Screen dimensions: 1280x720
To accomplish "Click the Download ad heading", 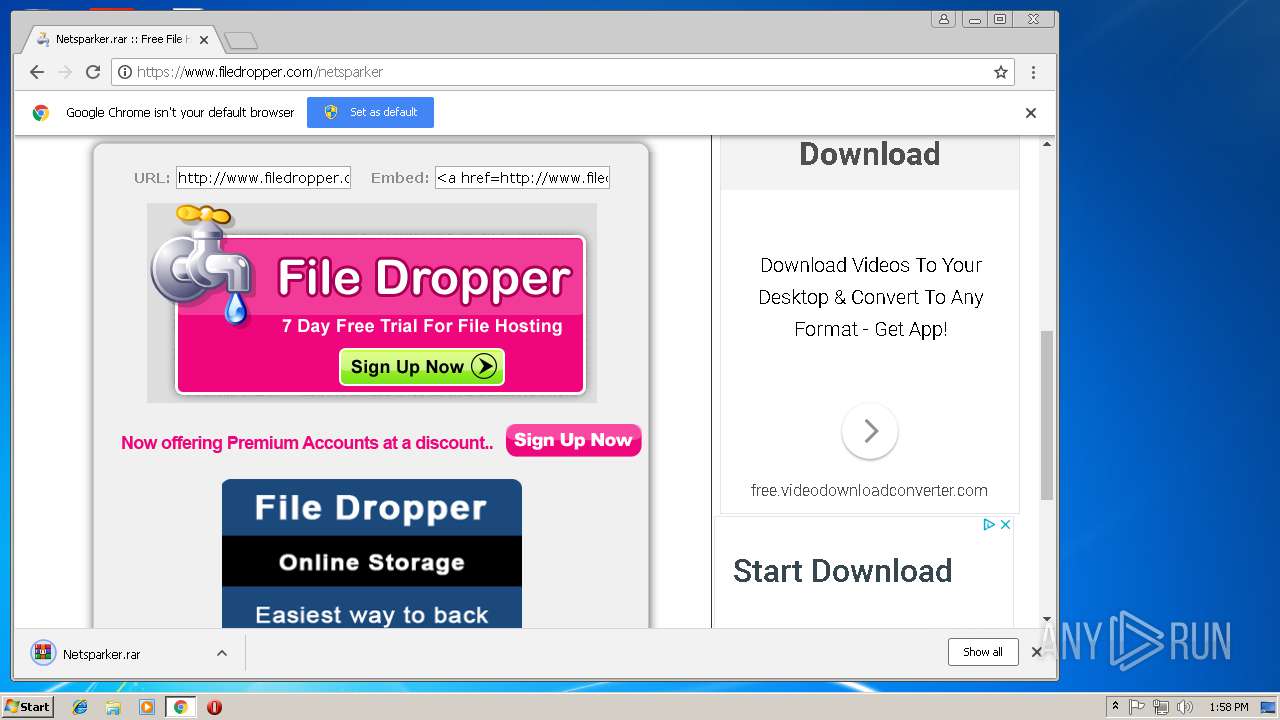I will coord(869,154).
